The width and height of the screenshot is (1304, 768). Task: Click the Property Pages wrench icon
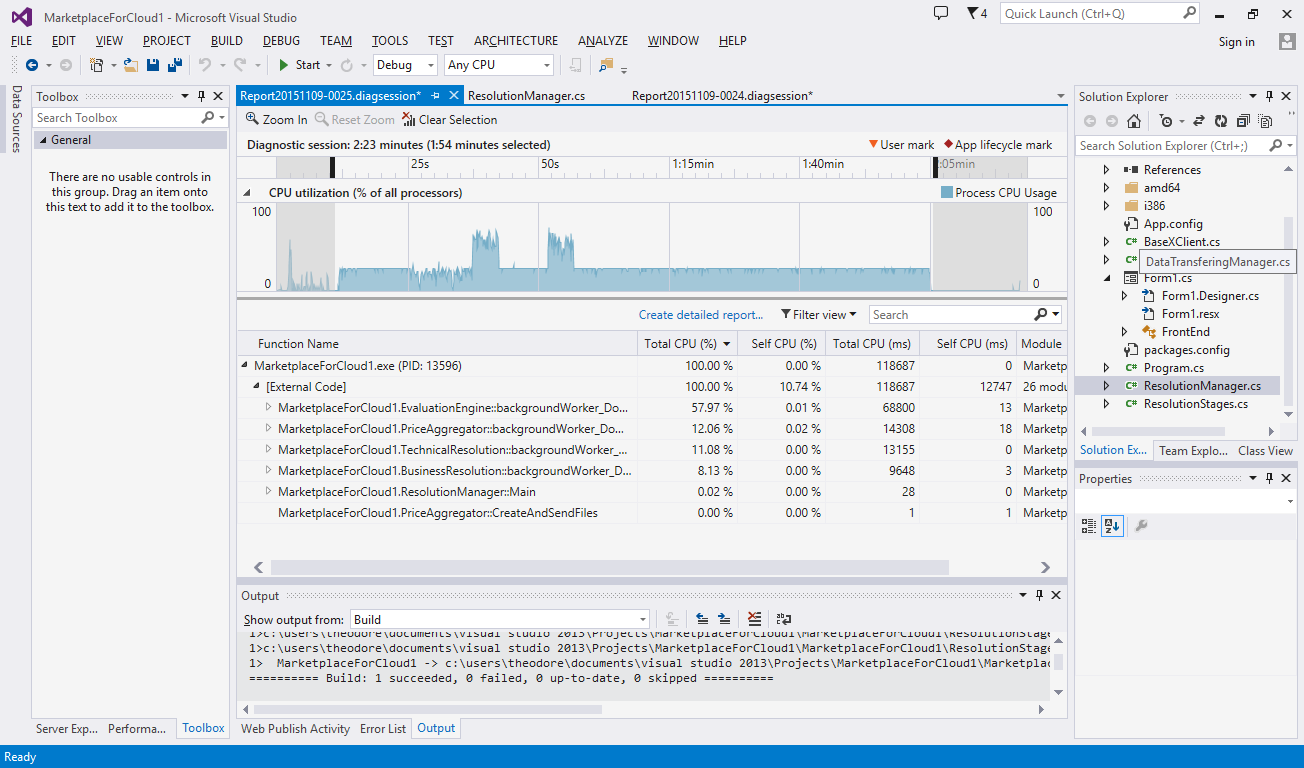pyautogui.click(x=1141, y=525)
